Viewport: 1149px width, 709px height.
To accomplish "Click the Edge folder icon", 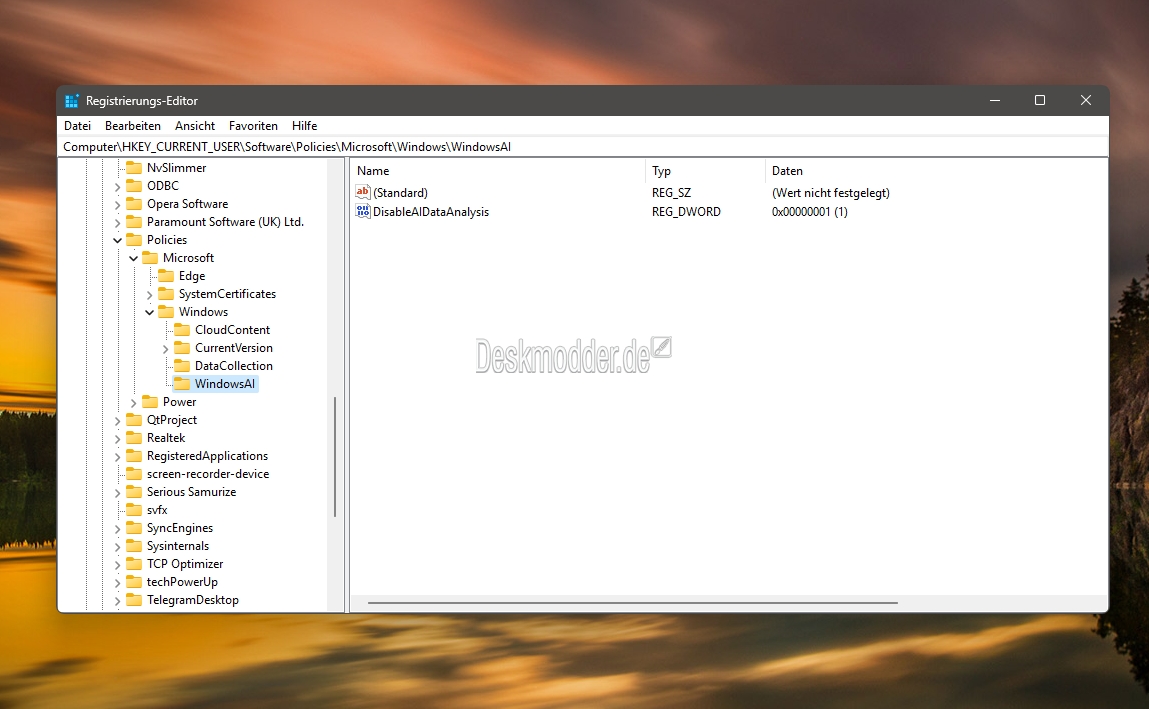I will point(166,276).
